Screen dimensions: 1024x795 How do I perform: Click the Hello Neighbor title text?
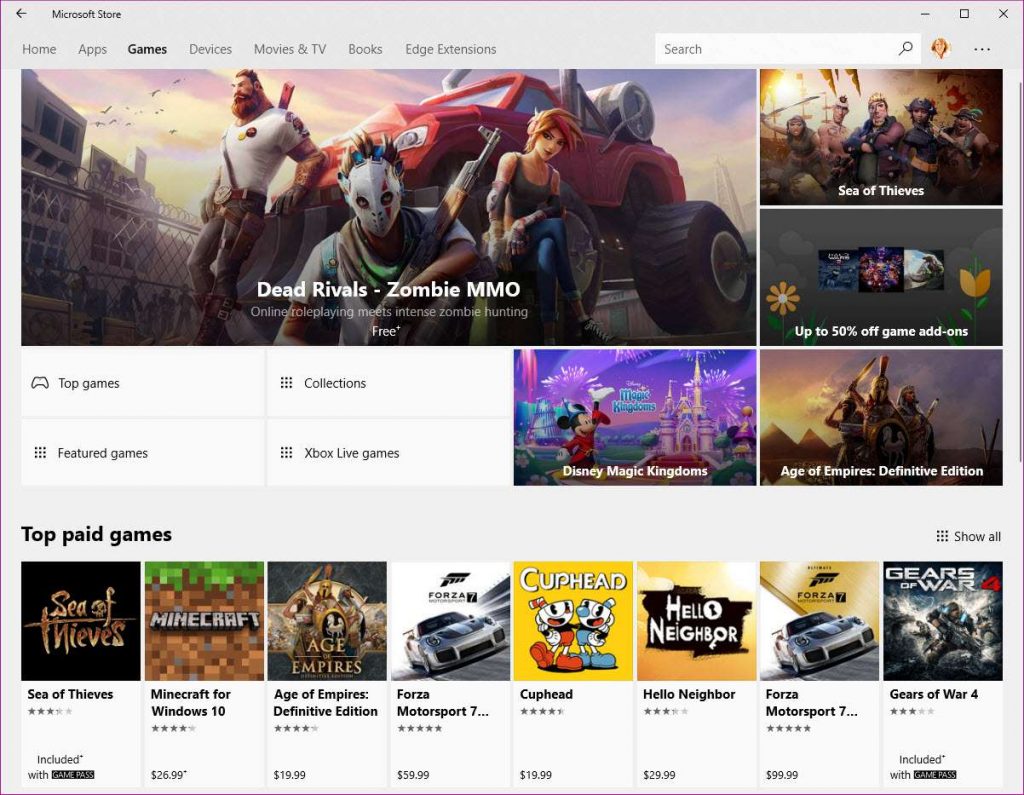click(689, 694)
